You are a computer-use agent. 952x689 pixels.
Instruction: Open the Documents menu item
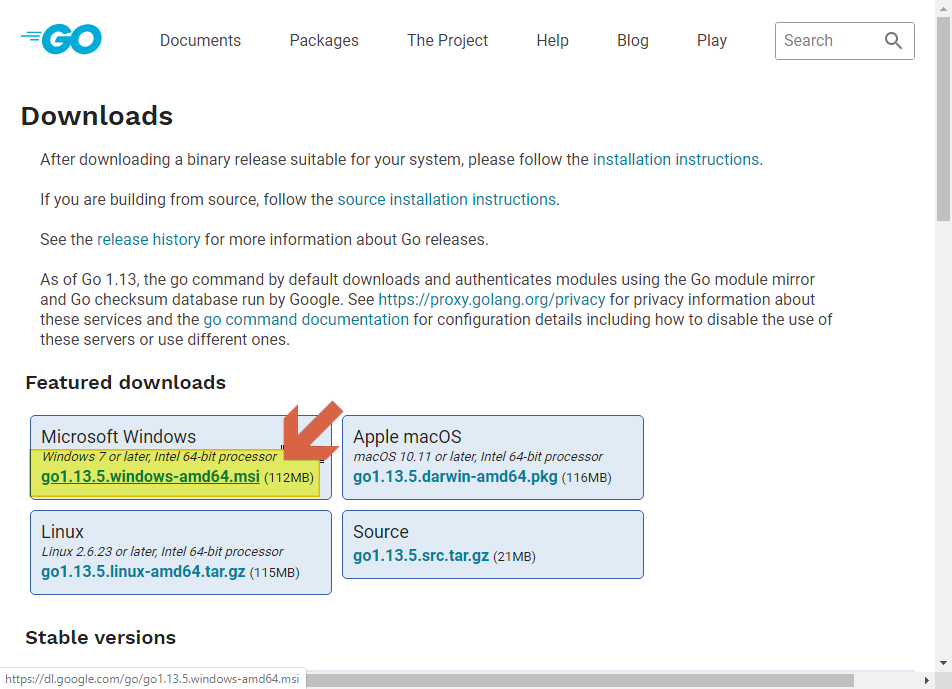(x=200, y=41)
